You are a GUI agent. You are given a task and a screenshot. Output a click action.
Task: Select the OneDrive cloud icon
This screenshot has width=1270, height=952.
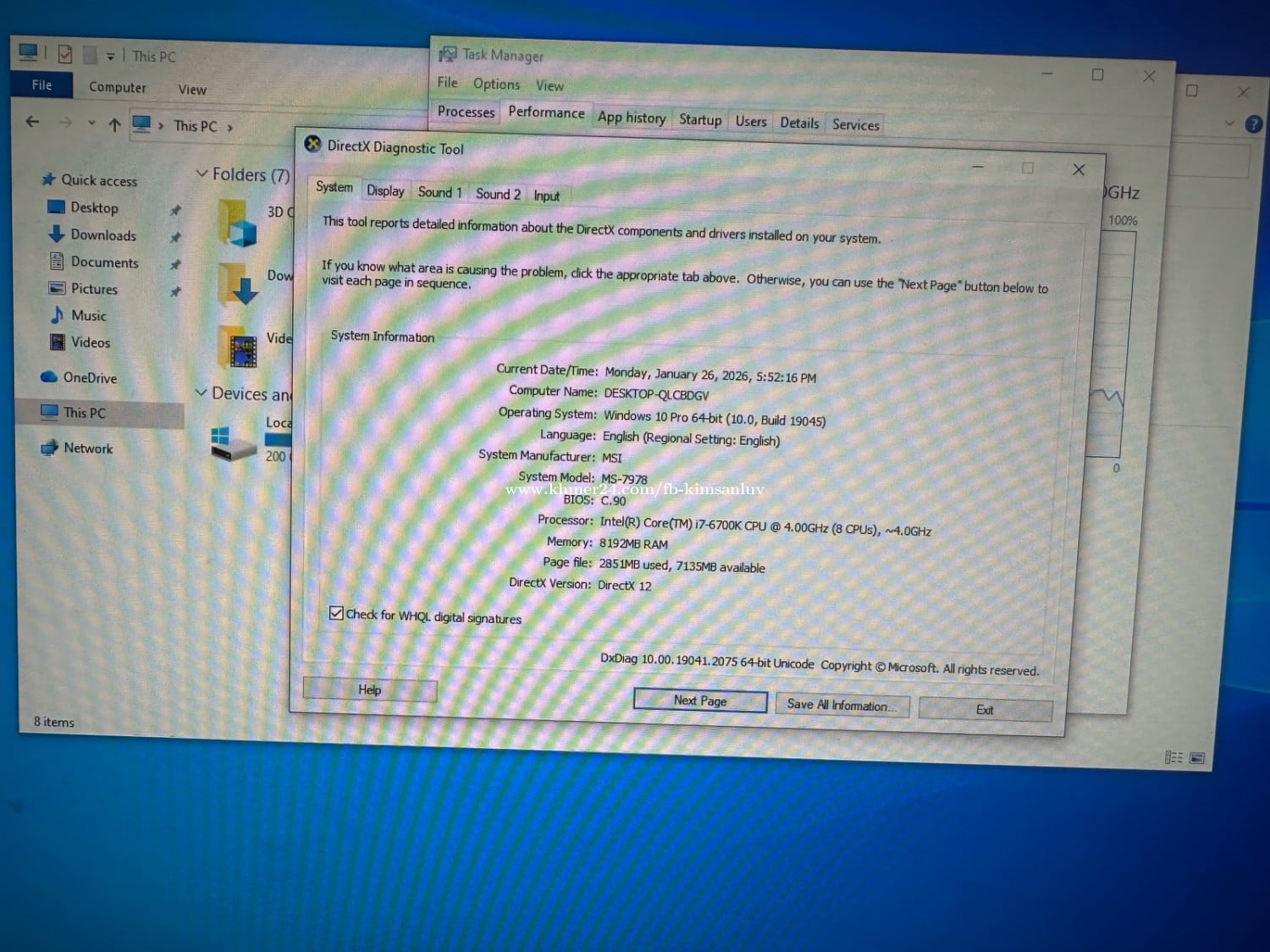point(49,377)
